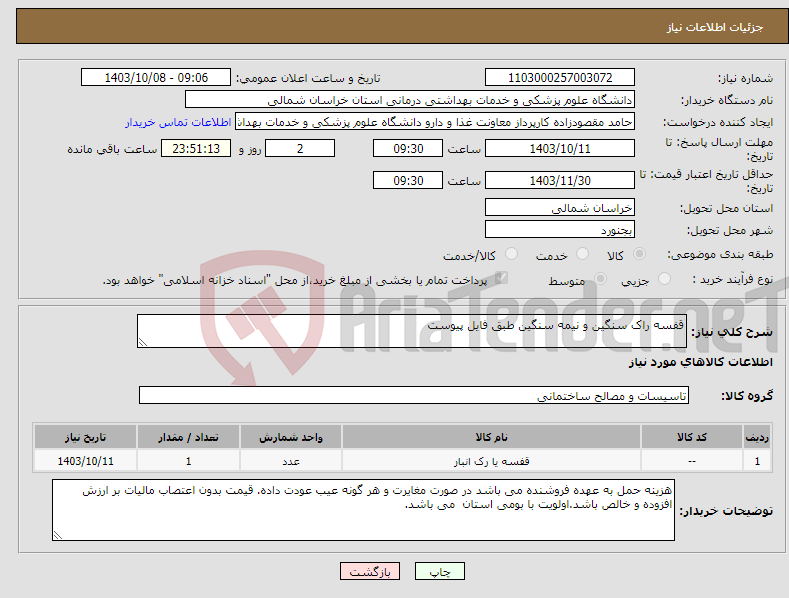The width and height of the screenshot is (789, 598).
Task: Click the buyer organization name field
Action: click(x=410, y=100)
